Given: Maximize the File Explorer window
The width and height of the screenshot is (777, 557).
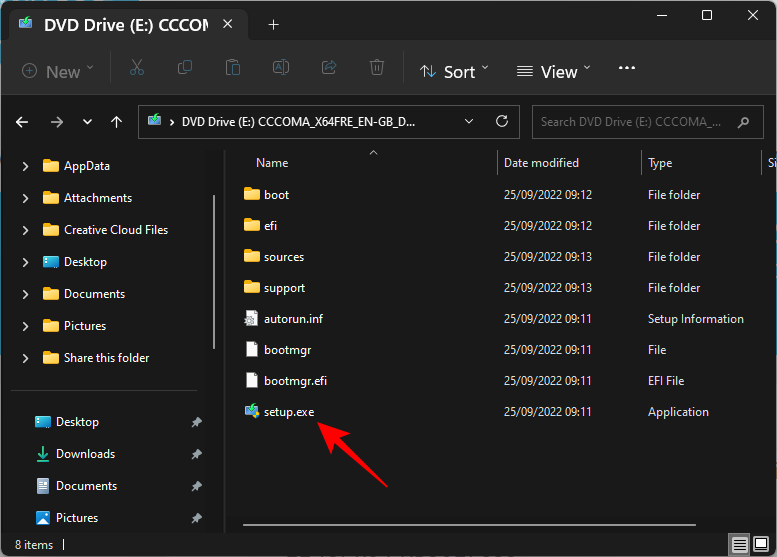Looking at the screenshot, I should [707, 15].
